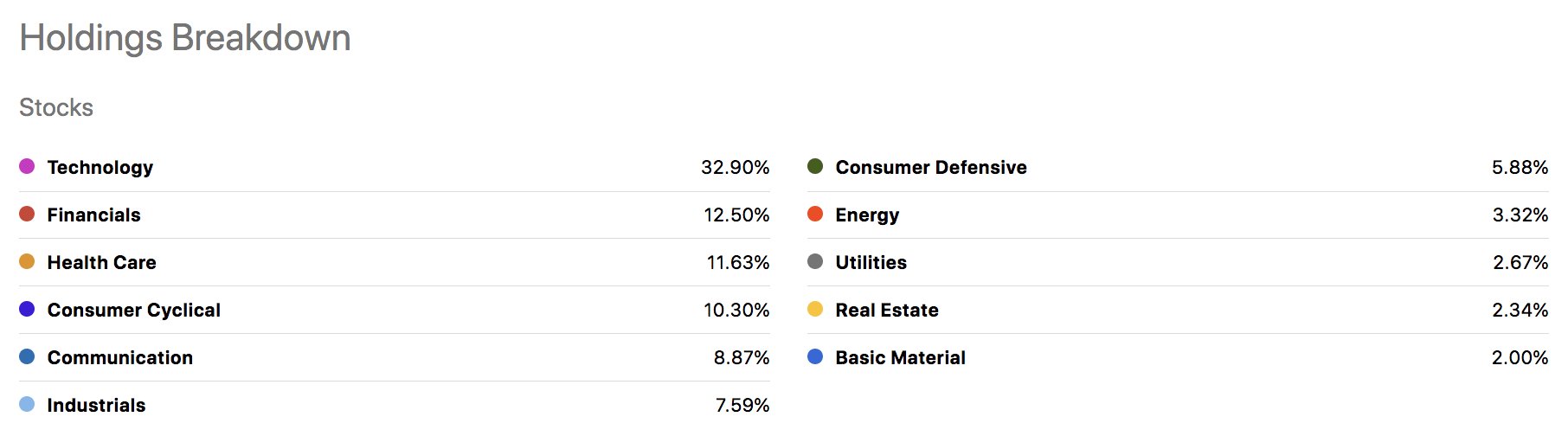Open the Health Care sector label
Viewport: 1568px width, 436px height.
[x=101, y=262]
